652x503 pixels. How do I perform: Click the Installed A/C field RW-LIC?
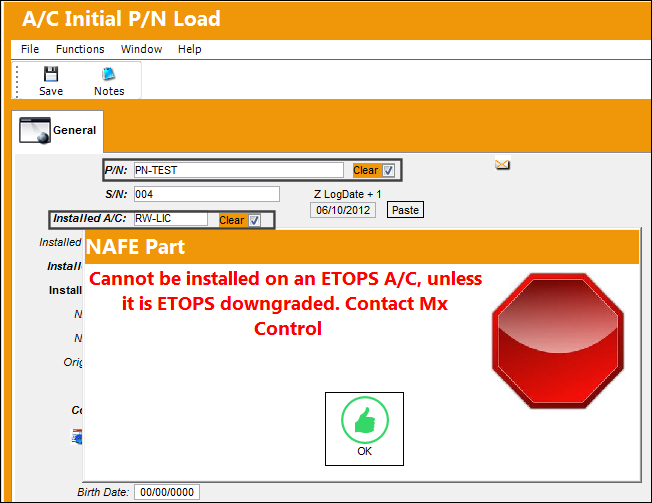pyautogui.click(x=171, y=219)
